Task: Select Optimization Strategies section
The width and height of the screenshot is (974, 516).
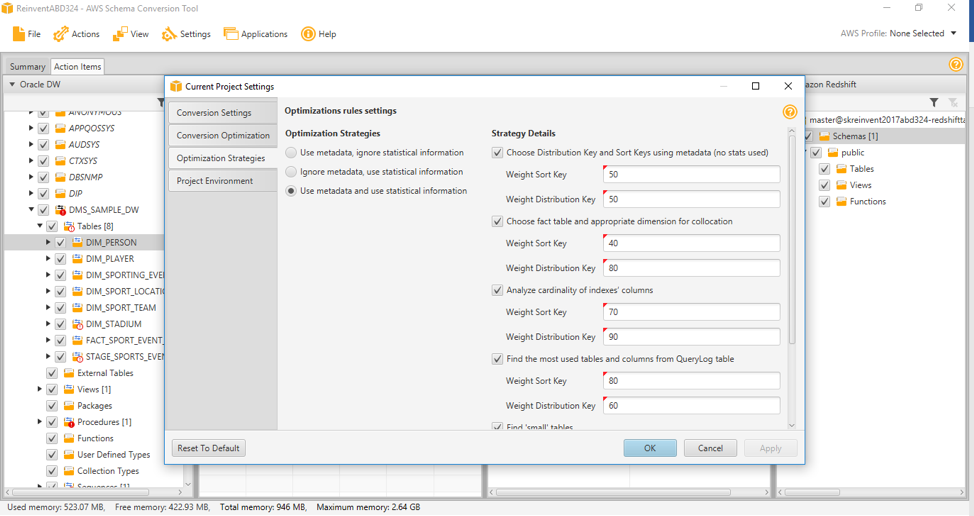Action: [x=222, y=158]
